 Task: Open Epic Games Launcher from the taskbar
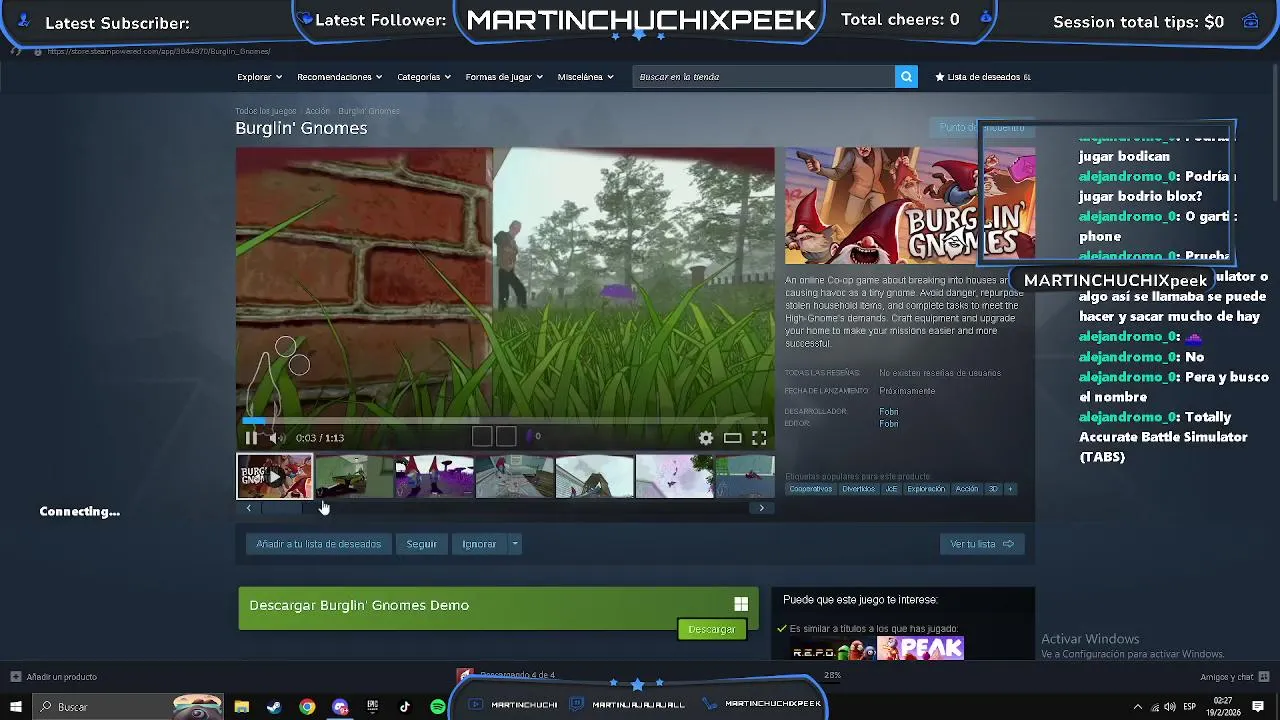pyautogui.click(x=372, y=707)
